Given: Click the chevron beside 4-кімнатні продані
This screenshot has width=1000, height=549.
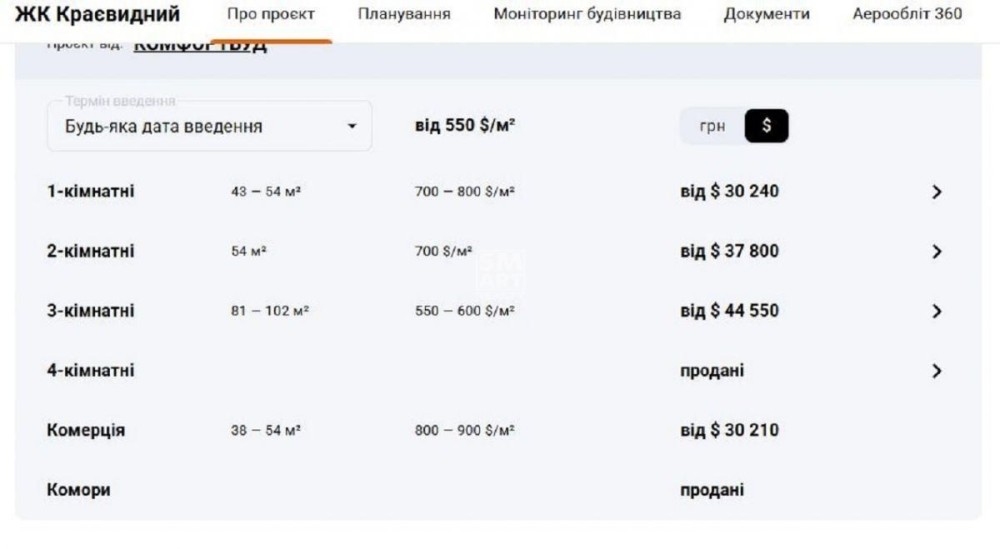Looking at the screenshot, I should coord(936,371).
